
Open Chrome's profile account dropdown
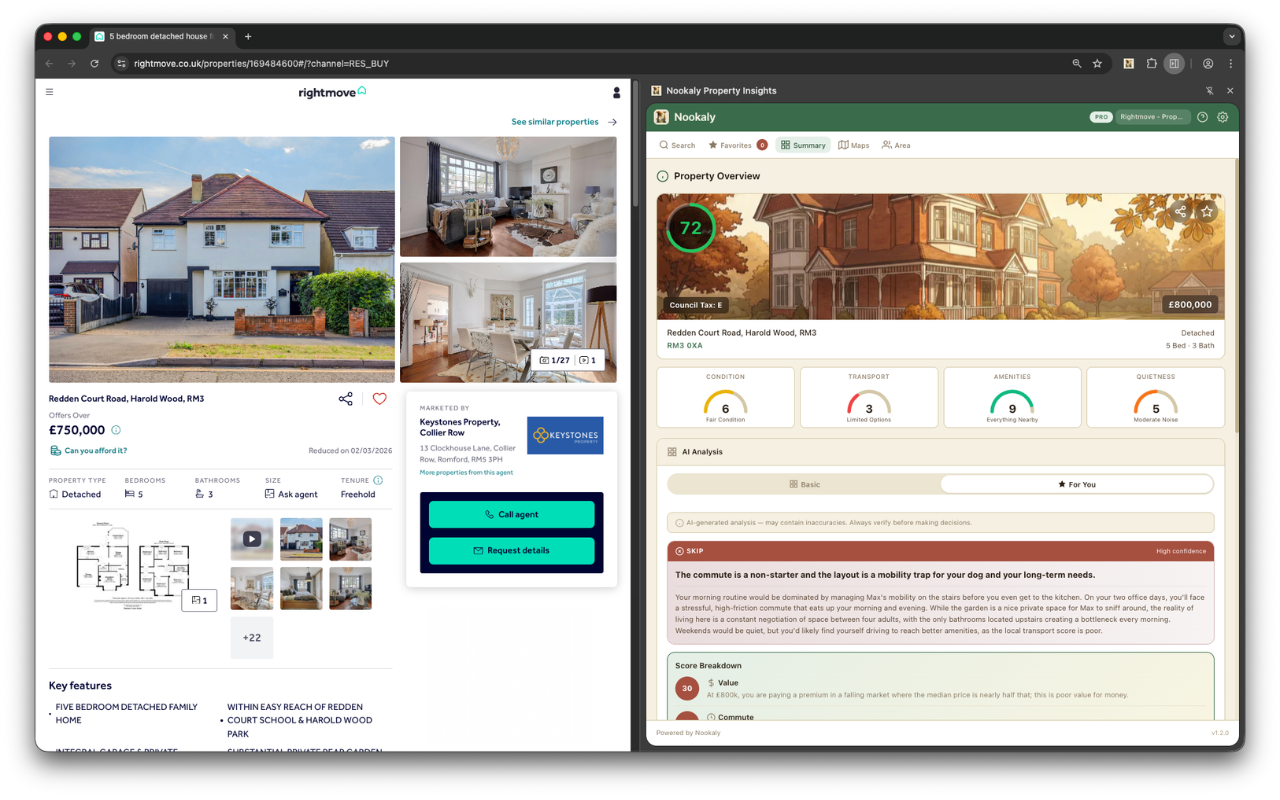click(x=1207, y=63)
